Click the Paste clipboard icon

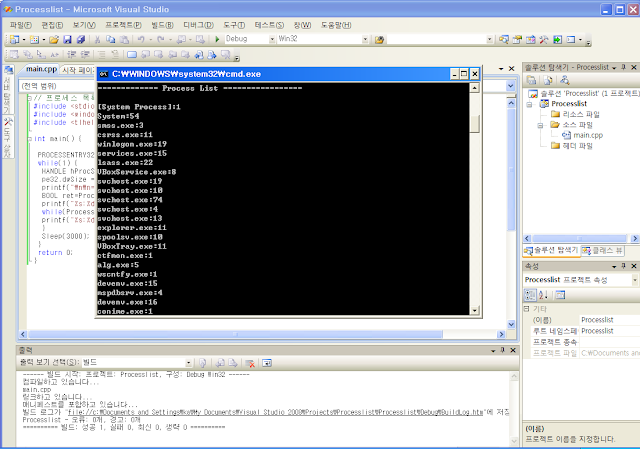tap(124, 39)
